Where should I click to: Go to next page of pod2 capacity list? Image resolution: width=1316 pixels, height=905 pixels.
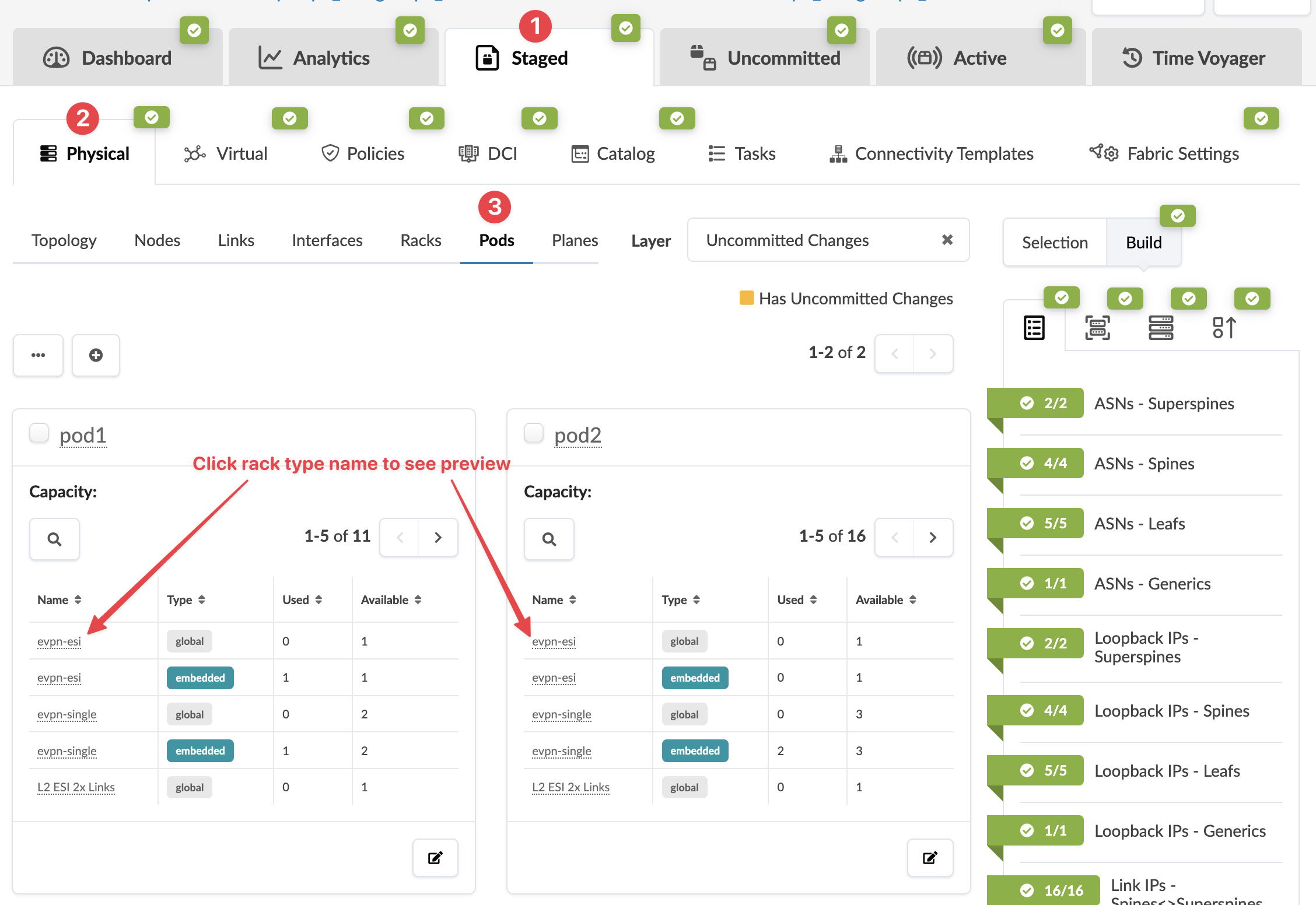point(933,537)
